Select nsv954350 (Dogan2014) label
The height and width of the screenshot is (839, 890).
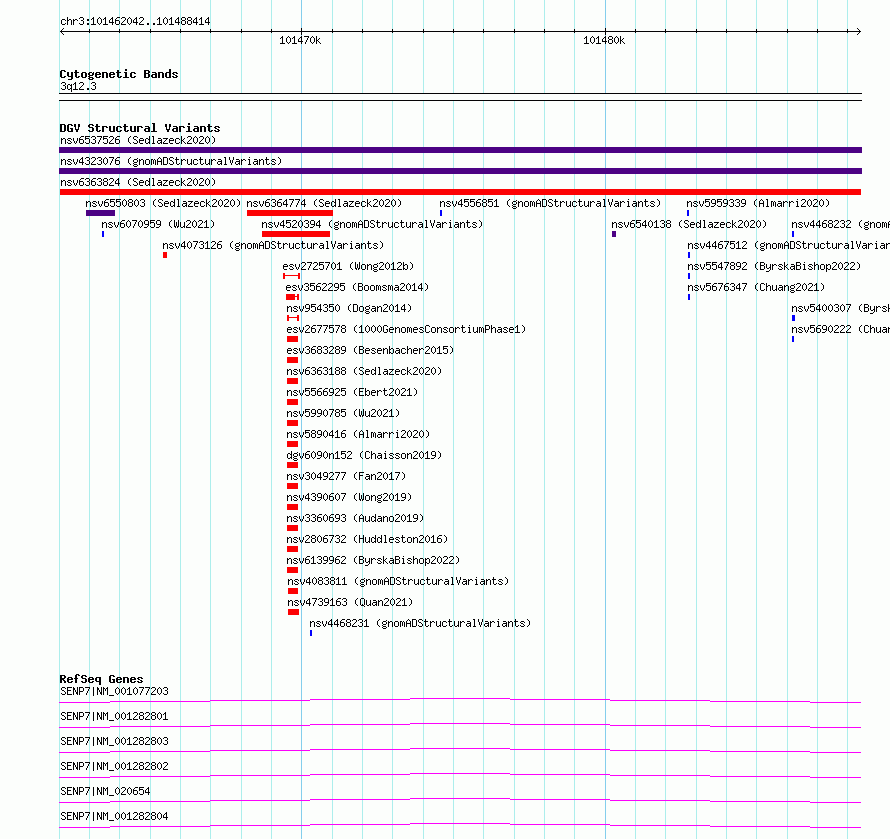click(x=349, y=308)
